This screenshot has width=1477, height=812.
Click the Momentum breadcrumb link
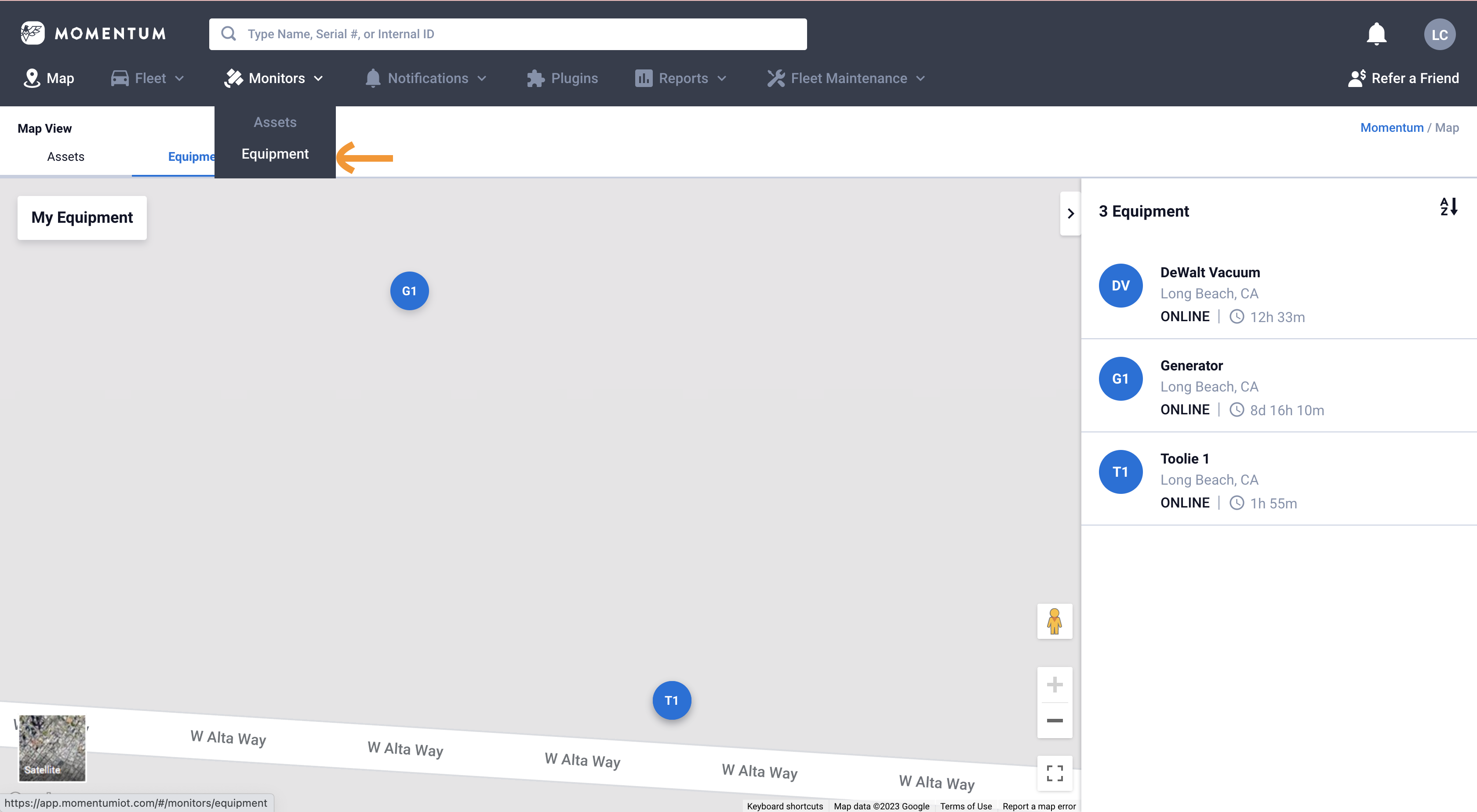pos(1392,128)
